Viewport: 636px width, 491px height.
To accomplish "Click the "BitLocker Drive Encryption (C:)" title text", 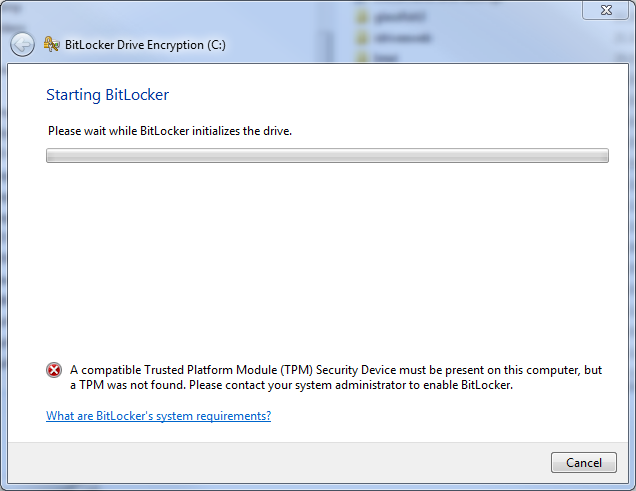I will [145, 45].
